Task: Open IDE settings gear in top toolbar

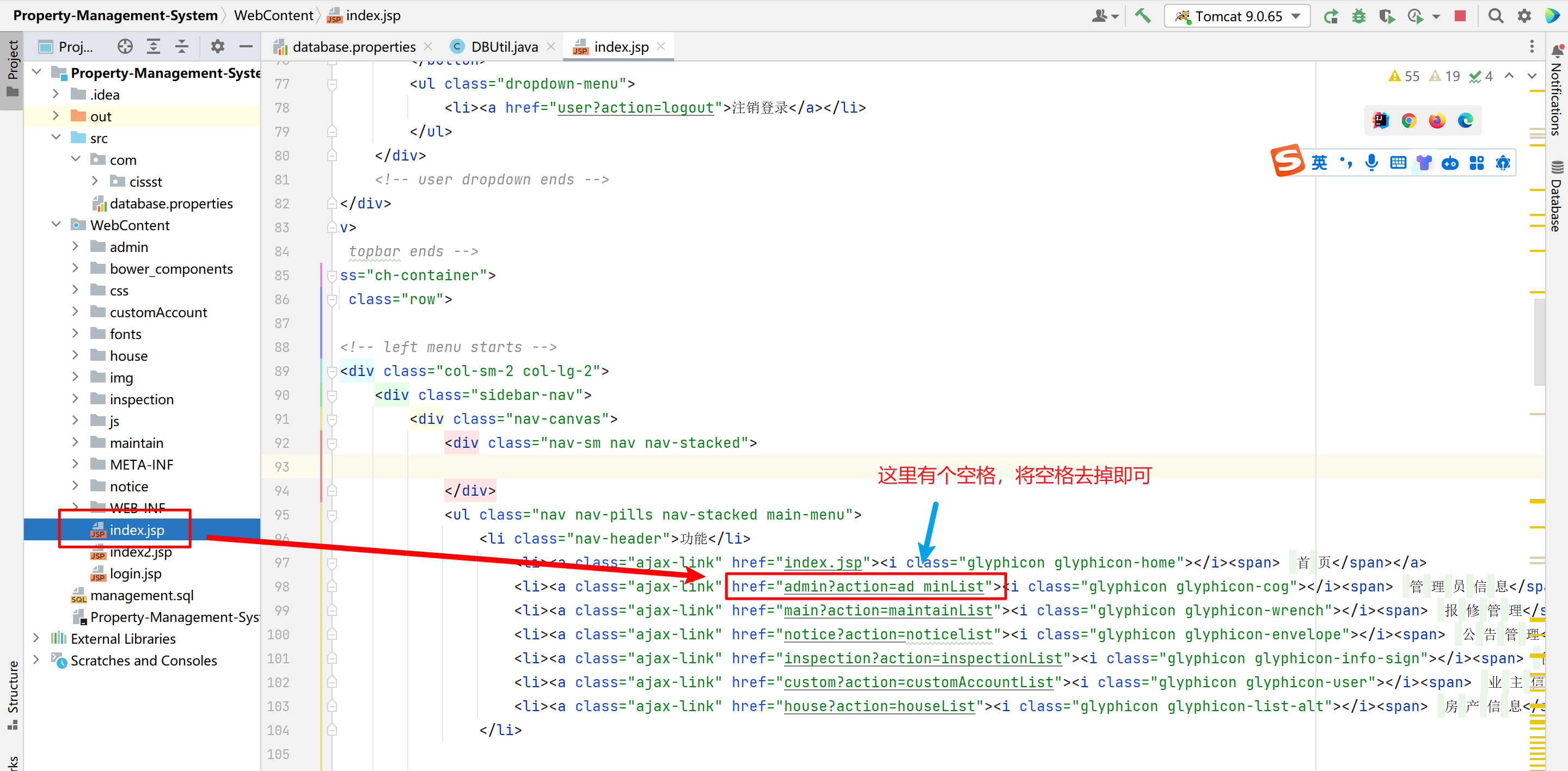Action: coord(1524,16)
